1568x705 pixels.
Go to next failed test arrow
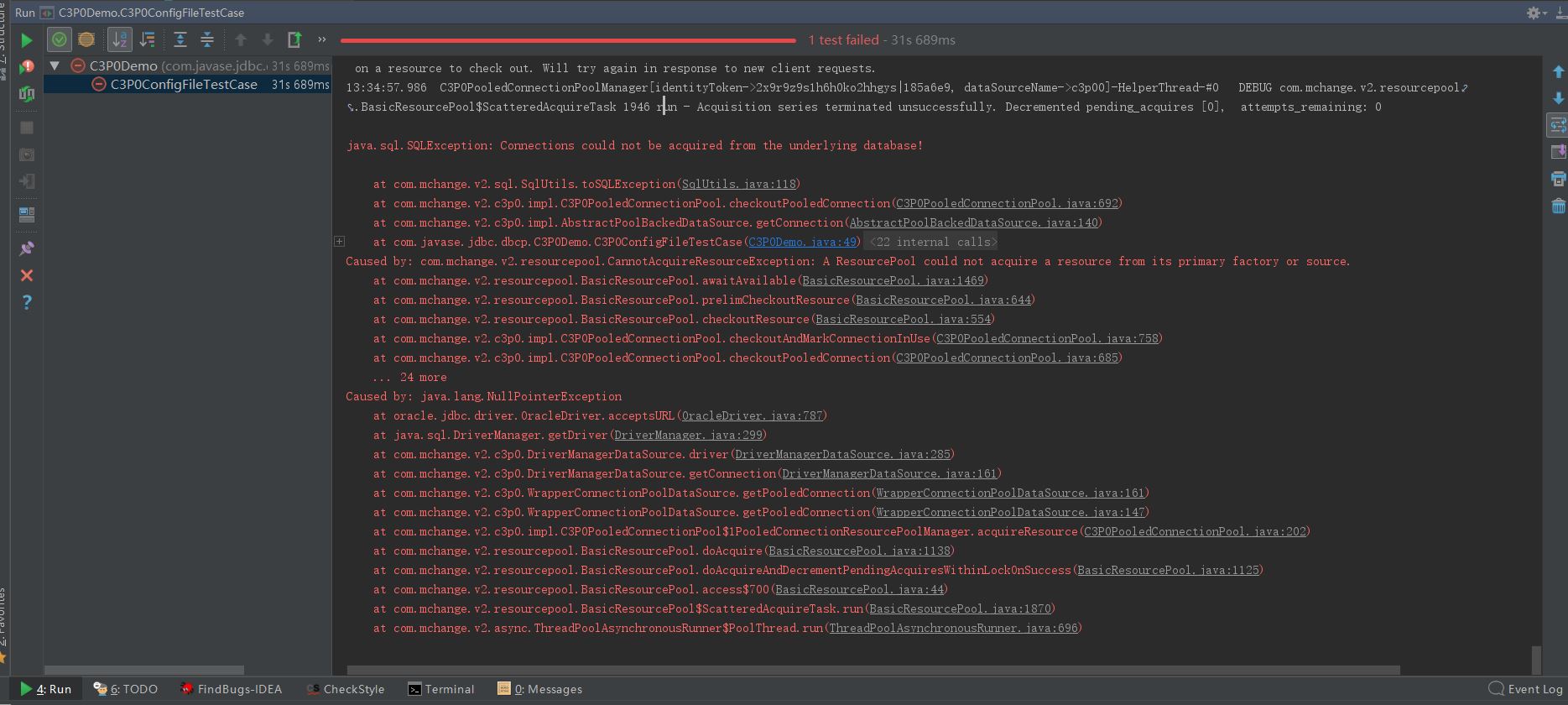pos(268,39)
